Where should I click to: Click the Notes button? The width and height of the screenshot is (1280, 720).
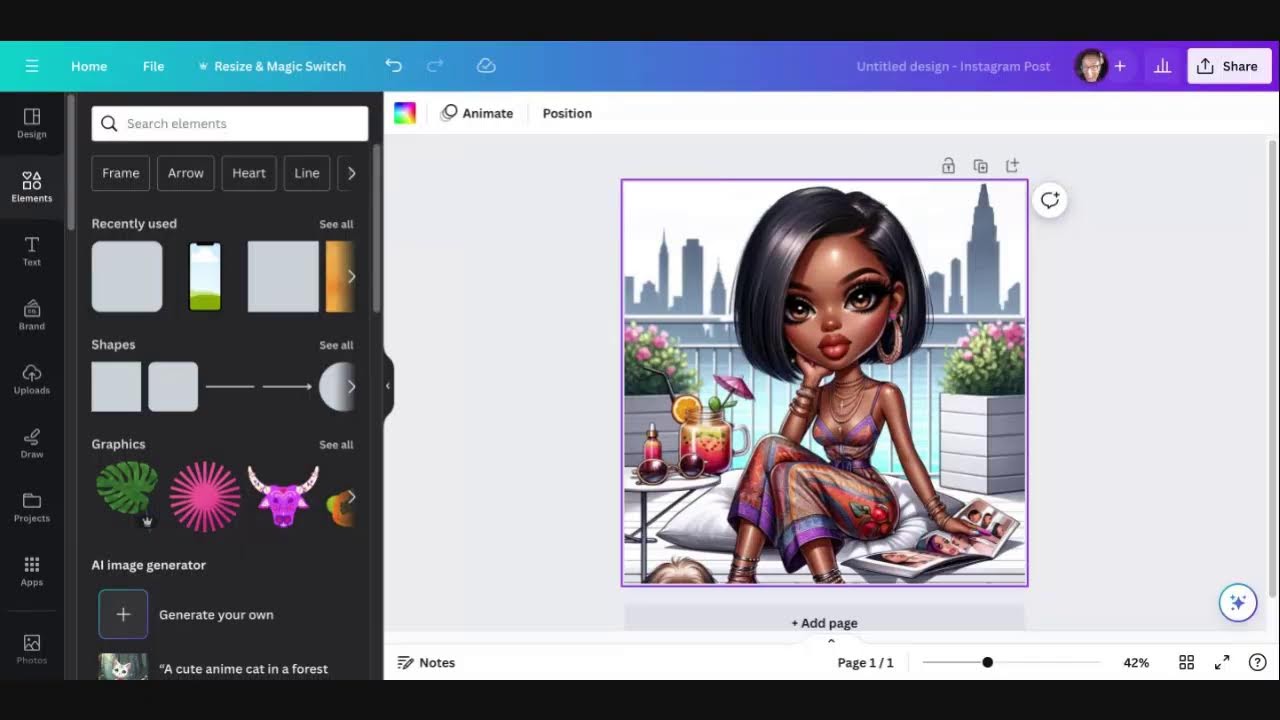click(426, 662)
